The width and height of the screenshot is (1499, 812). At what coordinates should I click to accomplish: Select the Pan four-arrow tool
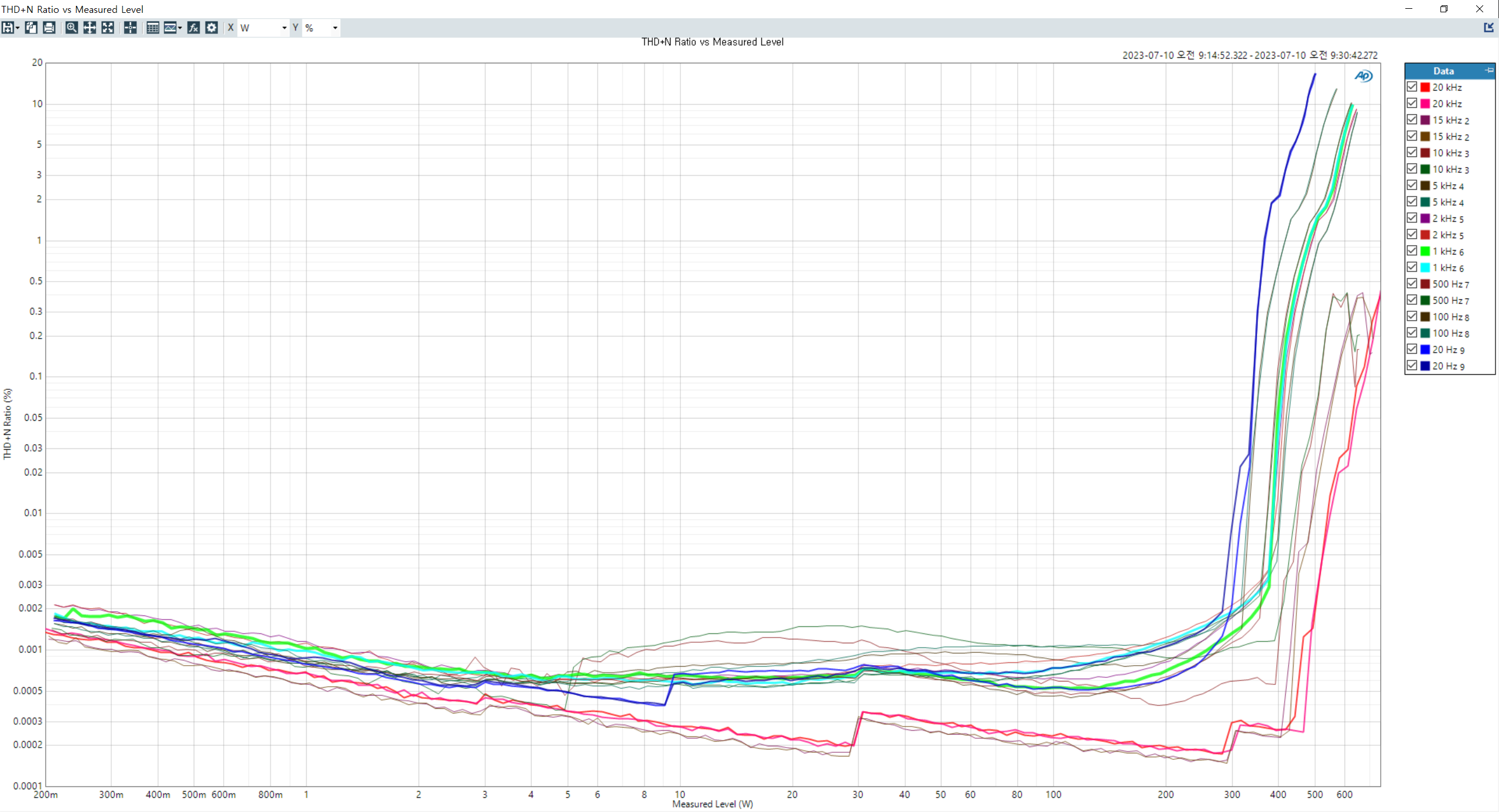click(x=90, y=28)
